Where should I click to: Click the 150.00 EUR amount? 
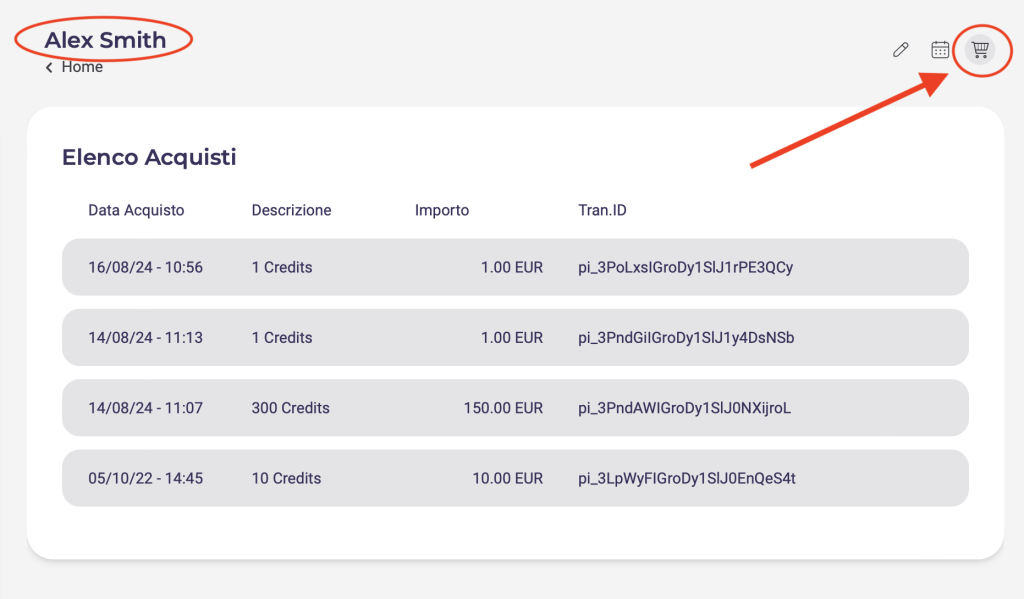[503, 408]
